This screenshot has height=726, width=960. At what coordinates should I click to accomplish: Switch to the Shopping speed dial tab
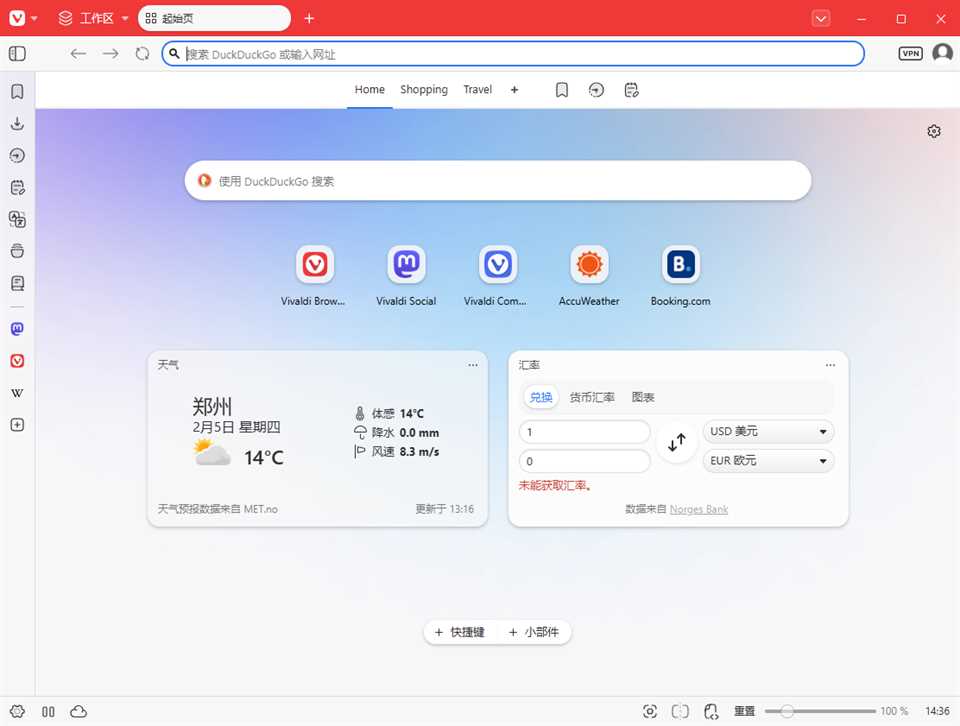click(x=424, y=89)
